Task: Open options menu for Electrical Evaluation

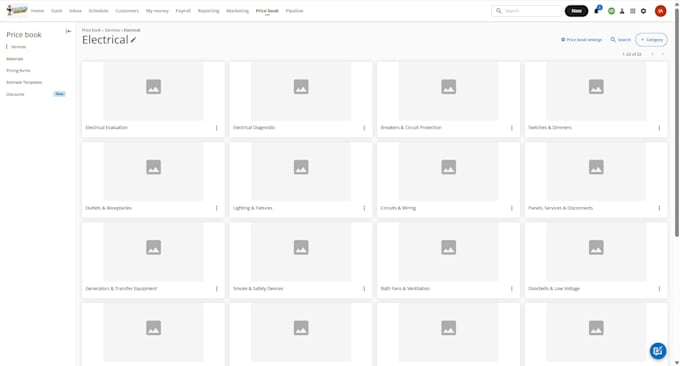Action: point(217,128)
